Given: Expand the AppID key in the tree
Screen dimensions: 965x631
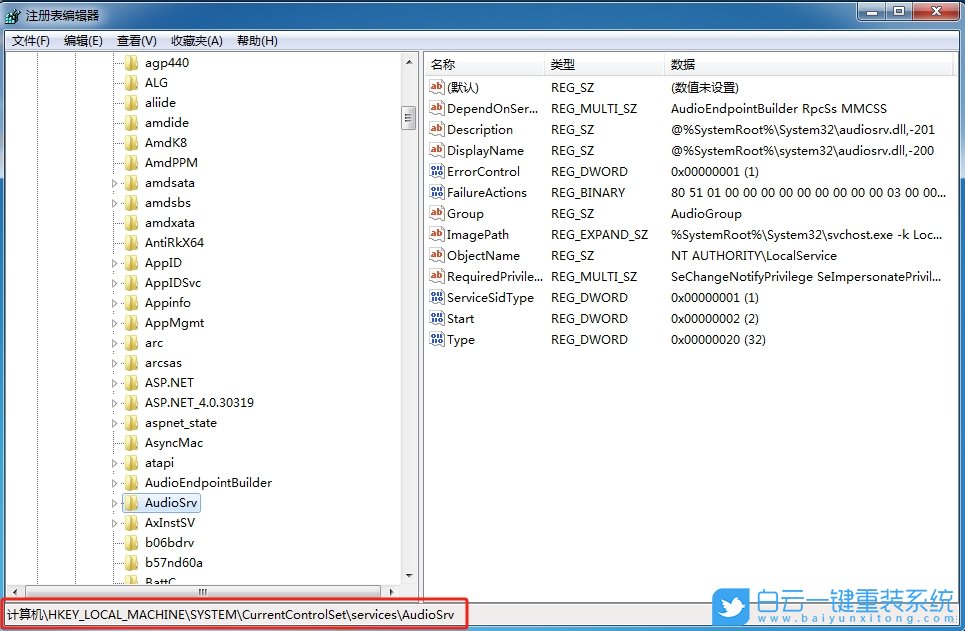Looking at the screenshot, I should pos(115,262).
